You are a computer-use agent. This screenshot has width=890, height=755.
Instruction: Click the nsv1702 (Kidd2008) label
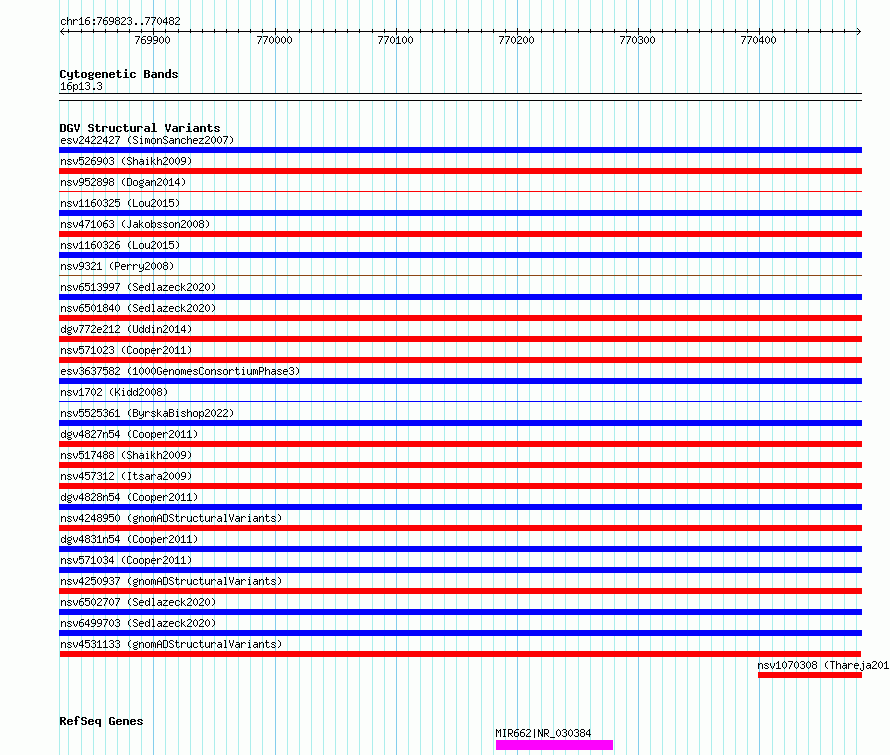114,392
